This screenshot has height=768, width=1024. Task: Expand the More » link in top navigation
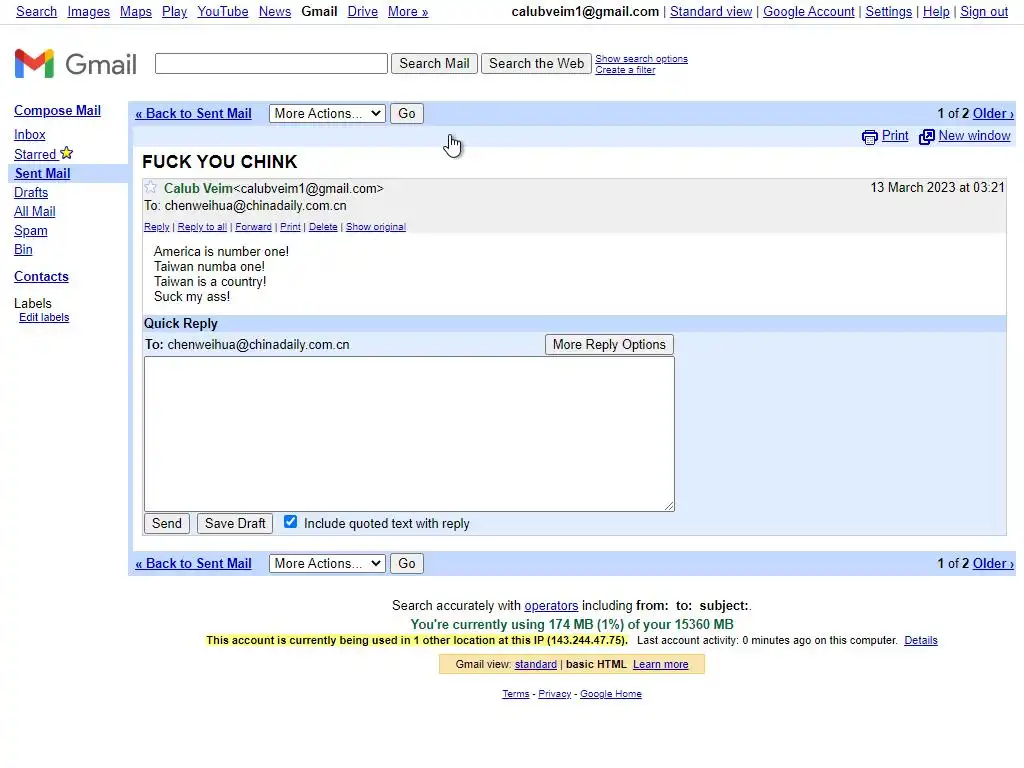pos(408,12)
